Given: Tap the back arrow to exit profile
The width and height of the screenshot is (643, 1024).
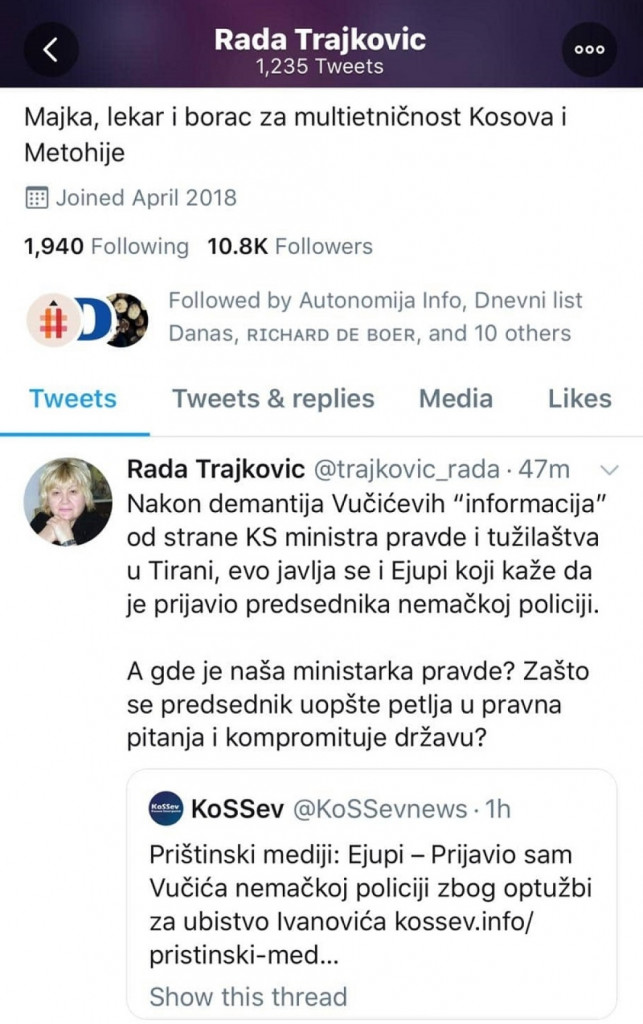Looking at the screenshot, I should (x=50, y=48).
